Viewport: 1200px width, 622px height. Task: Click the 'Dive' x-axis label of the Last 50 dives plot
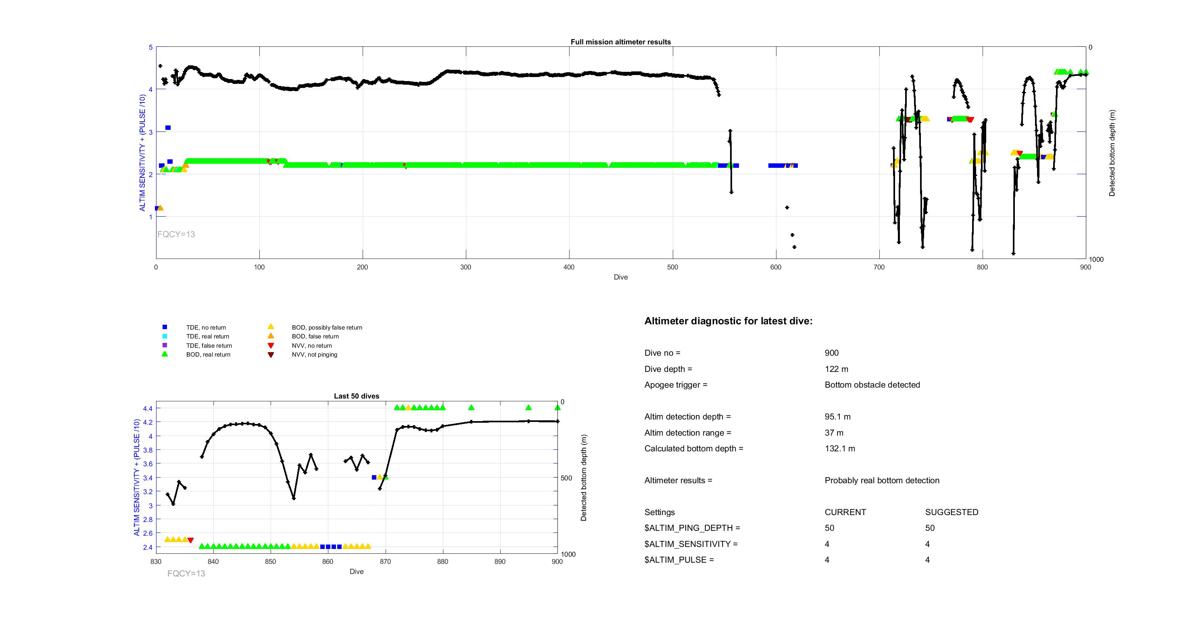(357, 571)
